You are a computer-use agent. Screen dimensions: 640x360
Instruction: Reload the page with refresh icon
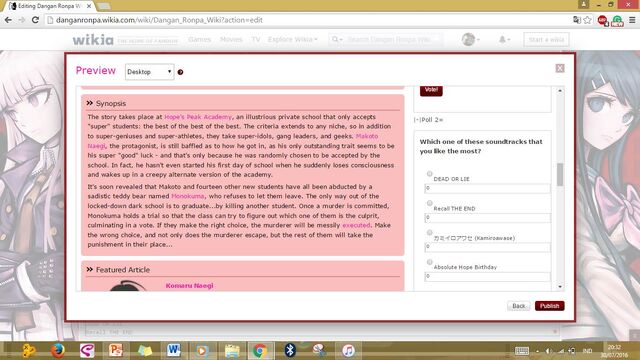[36, 20]
